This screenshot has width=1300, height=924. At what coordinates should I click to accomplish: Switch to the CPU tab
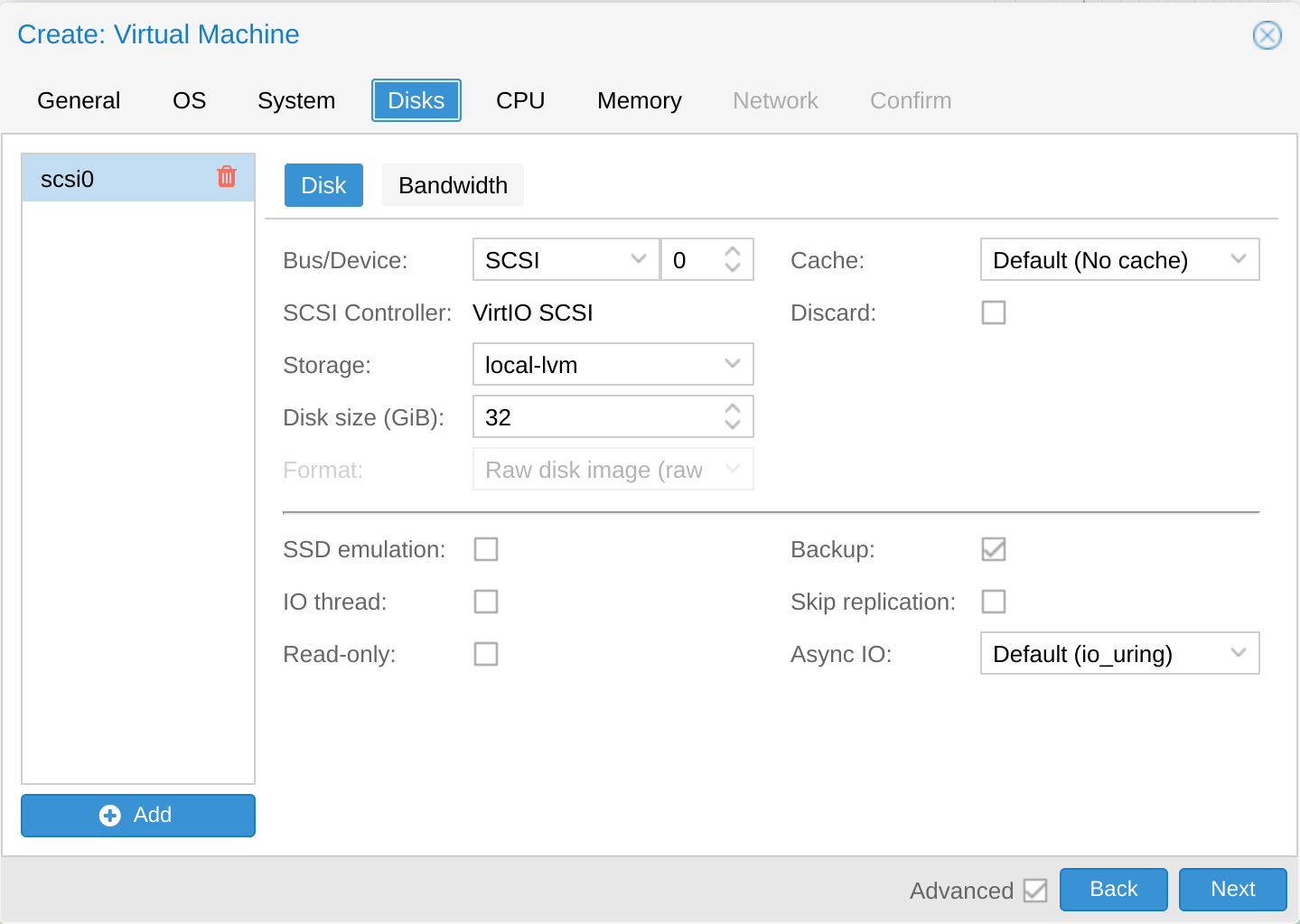pos(520,100)
